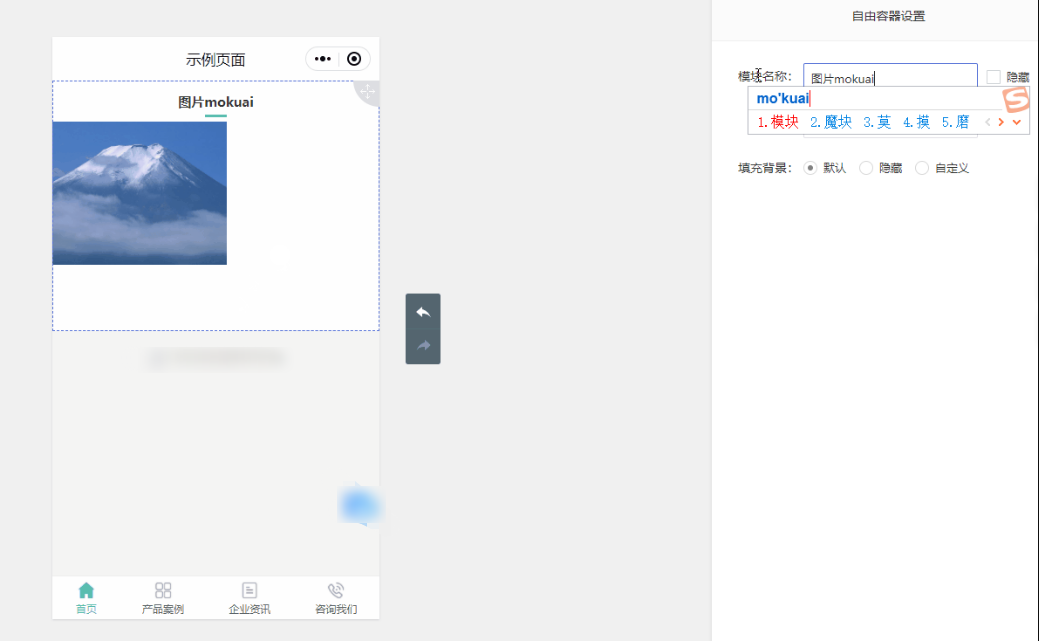Click the undo arrow button
Viewport: 1039px width, 641px height.
pos(423,312)
